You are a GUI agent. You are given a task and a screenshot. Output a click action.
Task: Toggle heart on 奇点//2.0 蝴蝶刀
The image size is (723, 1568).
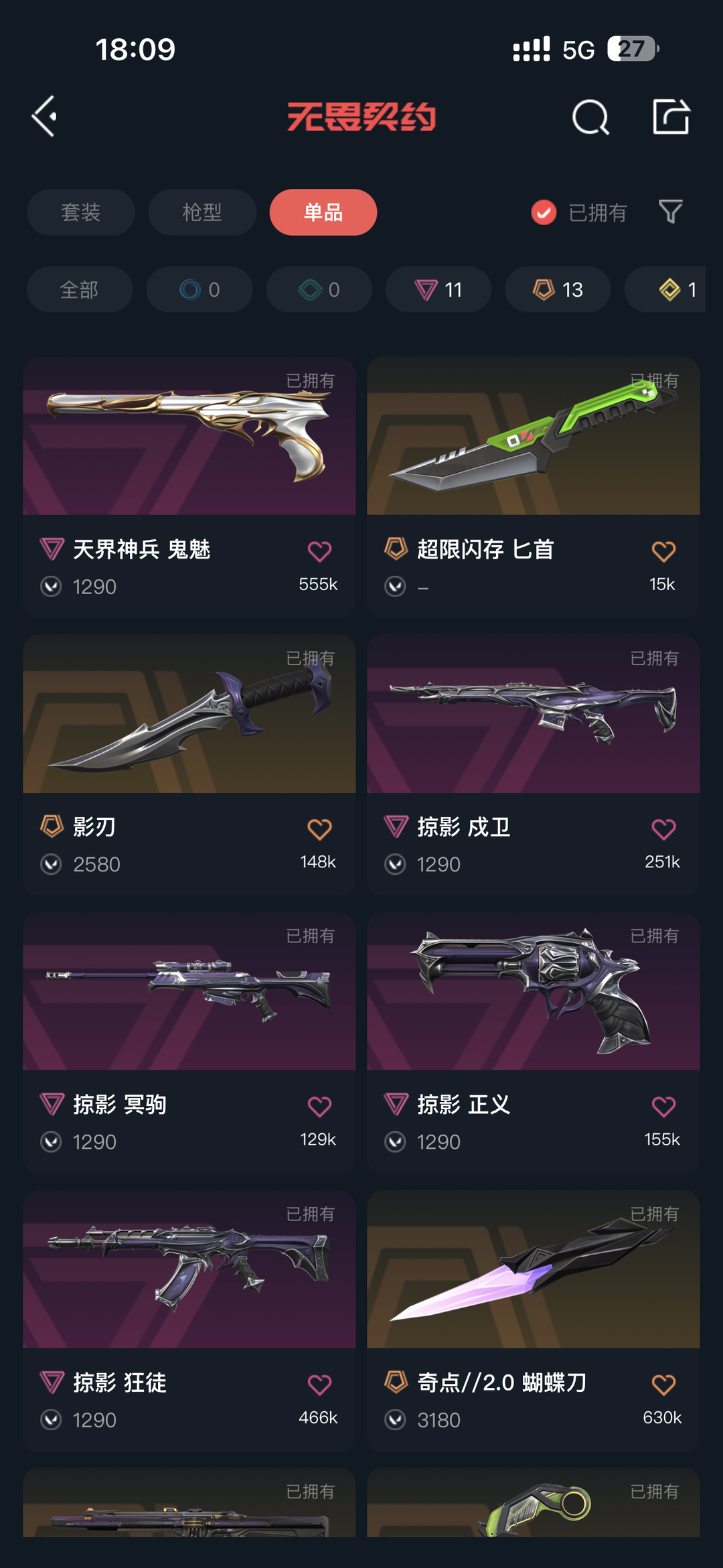click(x=663, y=1384)
